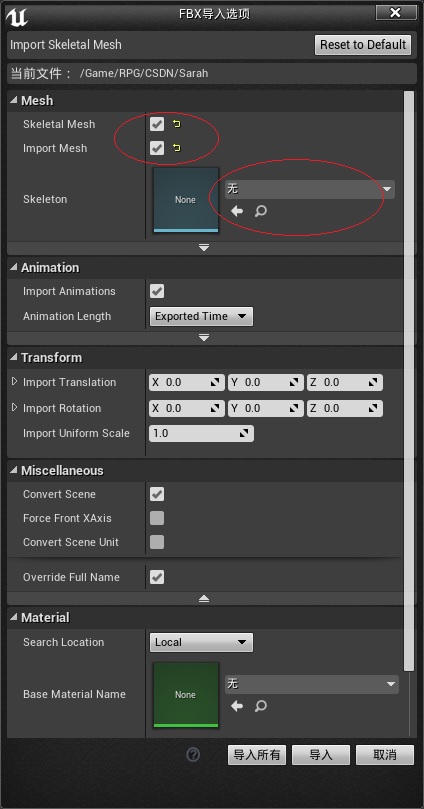The height and width of the screenshot is (809, 424).
Task: Click the 导入所有 button
Action: point(257,755)
